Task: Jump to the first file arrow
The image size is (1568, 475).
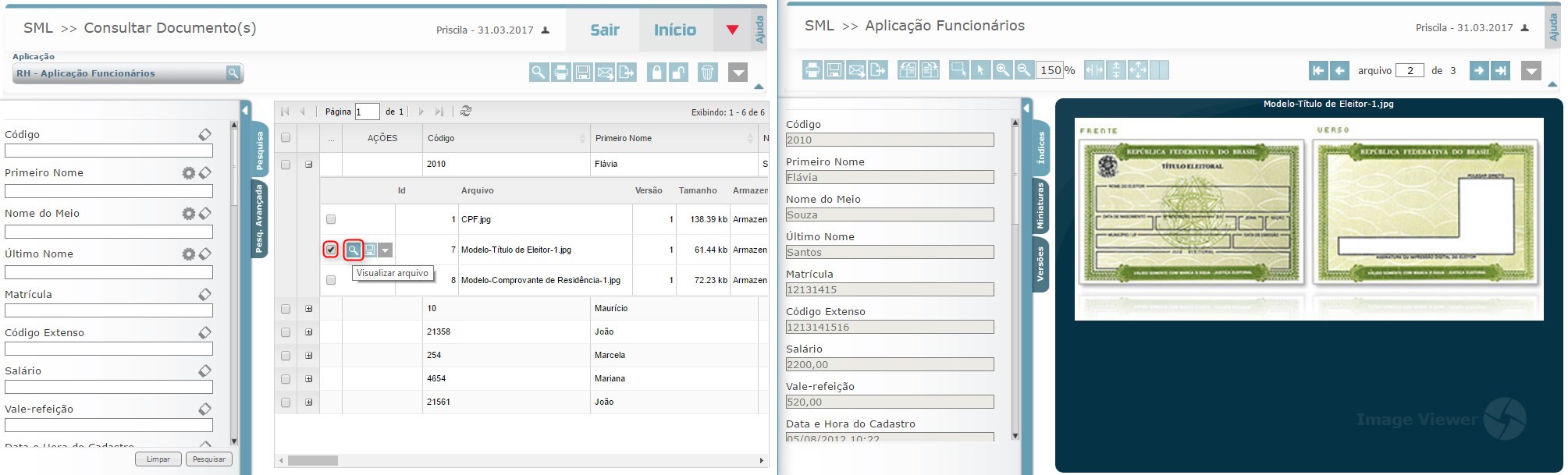Action: point(1318,71)
